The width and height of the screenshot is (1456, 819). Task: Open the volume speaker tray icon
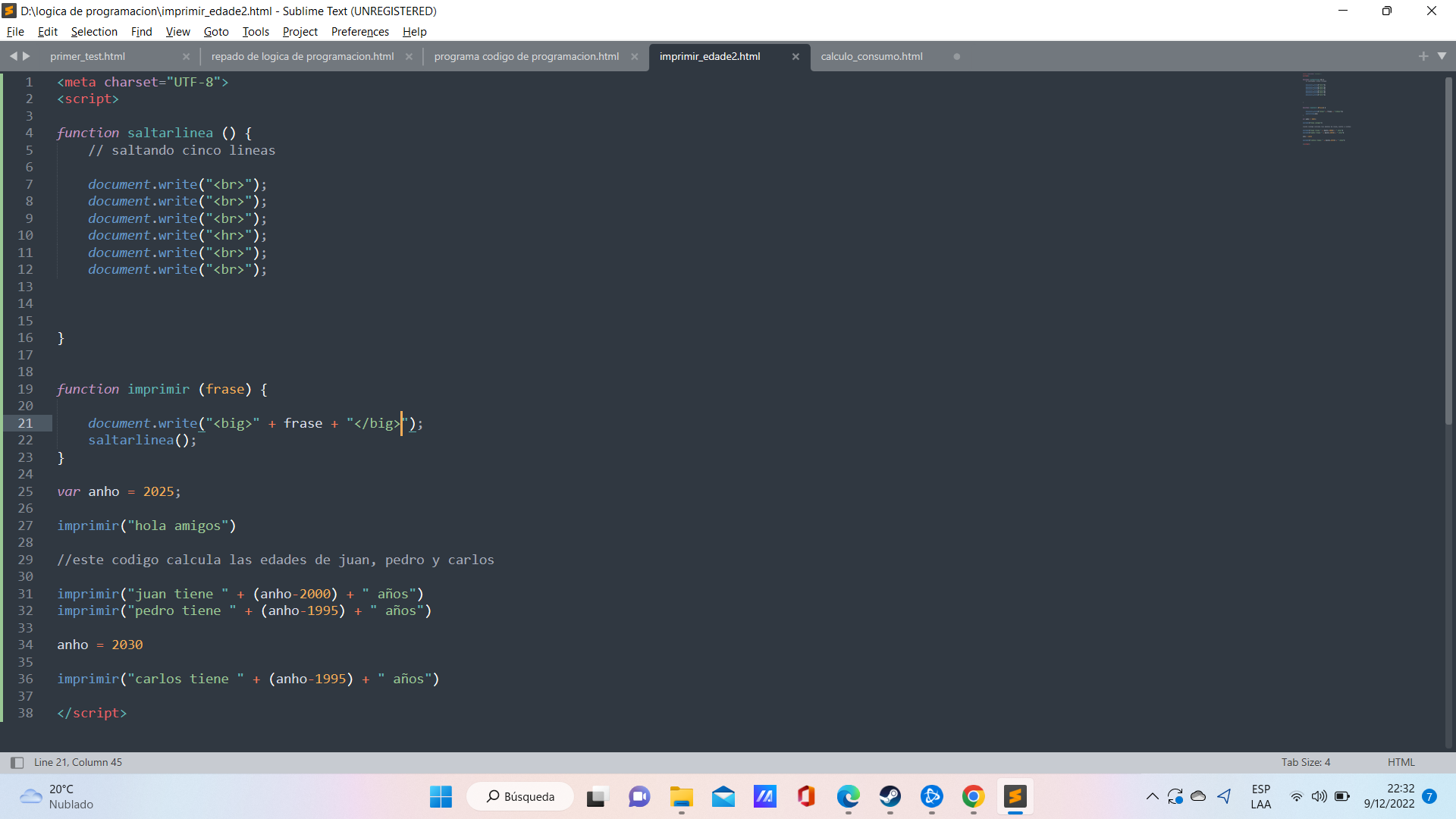1319,796
